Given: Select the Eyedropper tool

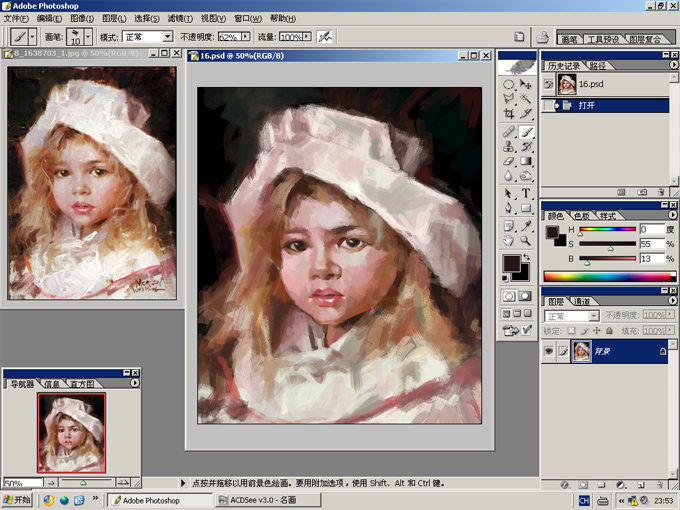Looking at the screenshot, I should coord(525,226).
